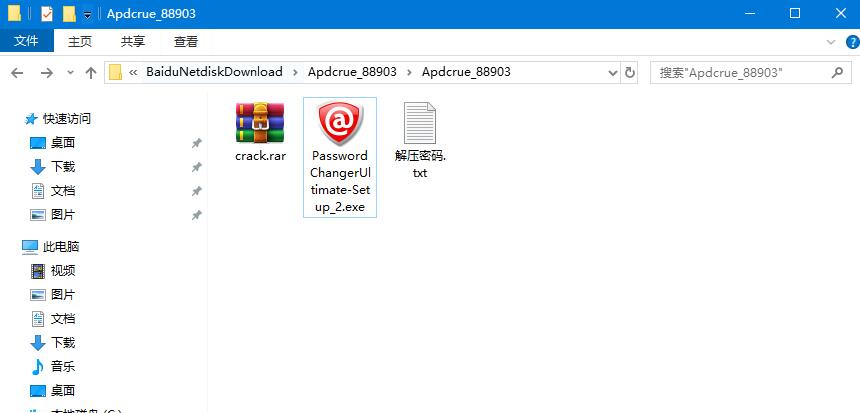Click the folder icon in address bar
This screenshot has height=413, width=860.
point(115,72)
